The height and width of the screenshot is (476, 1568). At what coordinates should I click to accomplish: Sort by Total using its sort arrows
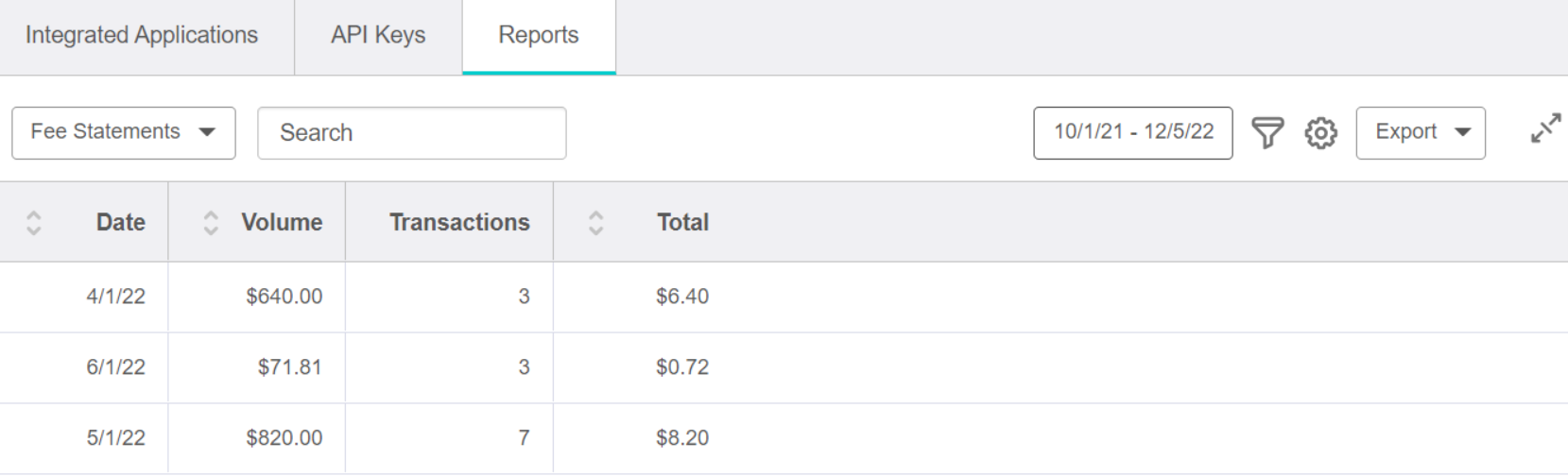pos(595,222)
